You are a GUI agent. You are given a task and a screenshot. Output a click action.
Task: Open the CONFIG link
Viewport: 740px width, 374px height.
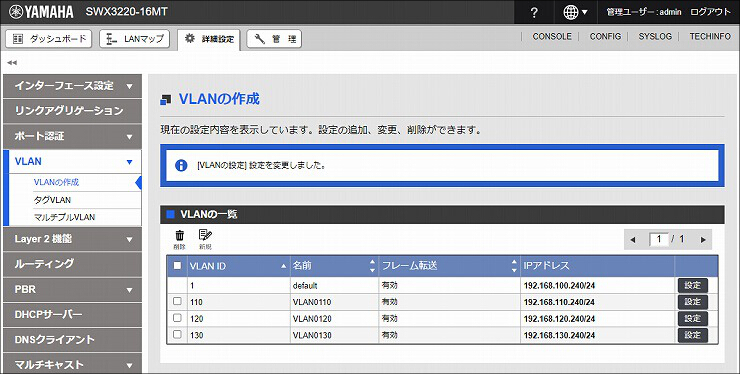605,36
